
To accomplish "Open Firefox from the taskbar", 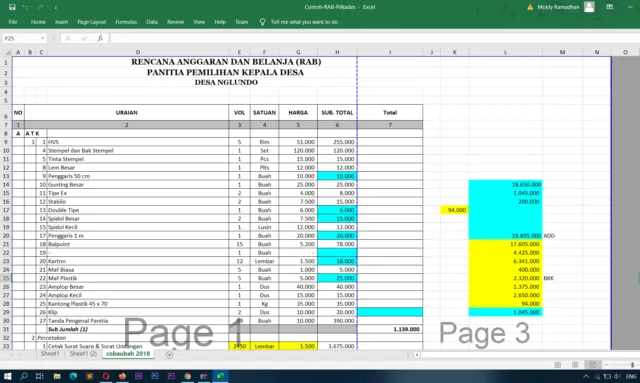I will pos(122,376).
